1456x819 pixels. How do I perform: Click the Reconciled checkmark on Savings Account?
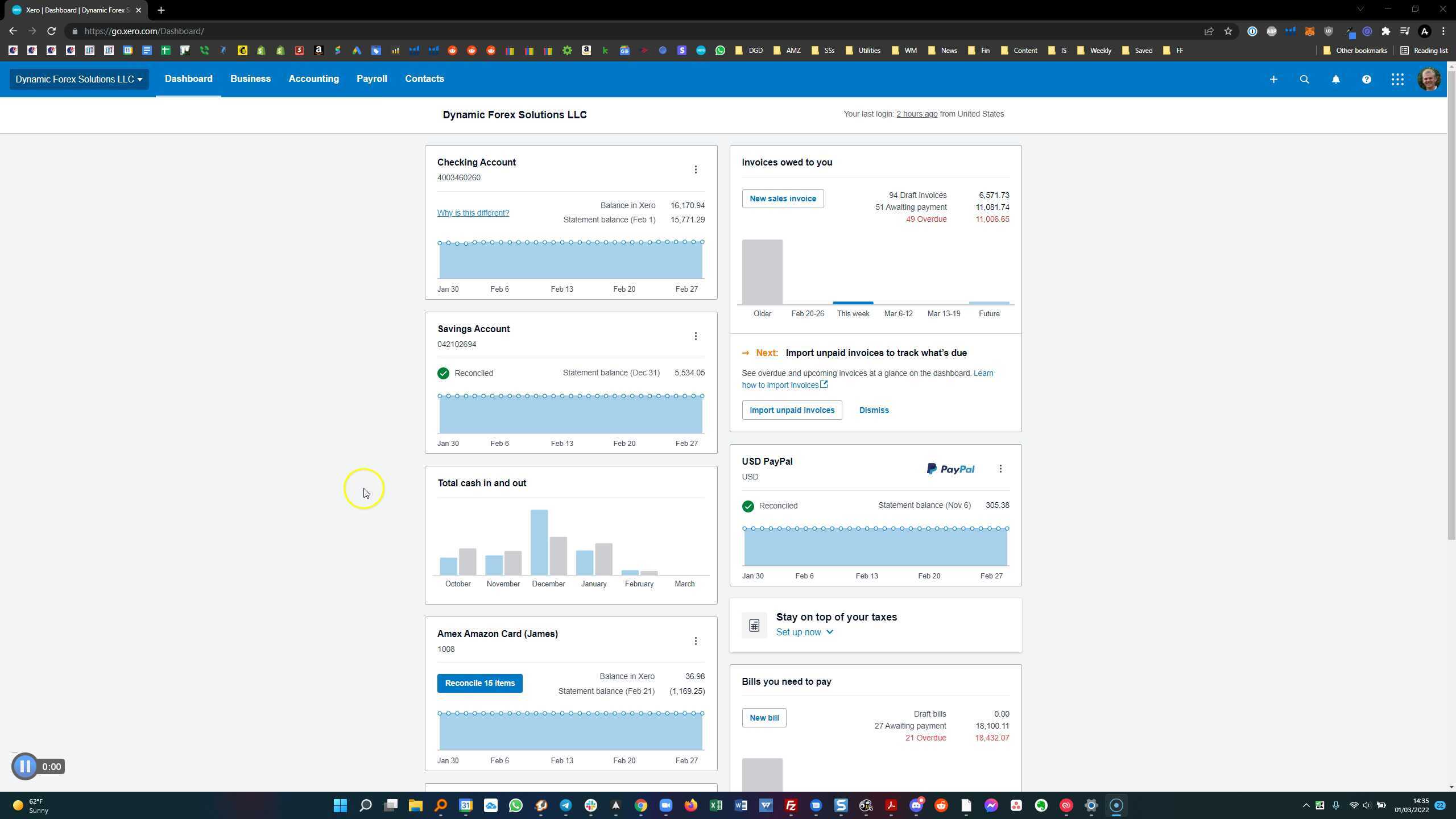[x=443, y=373]
